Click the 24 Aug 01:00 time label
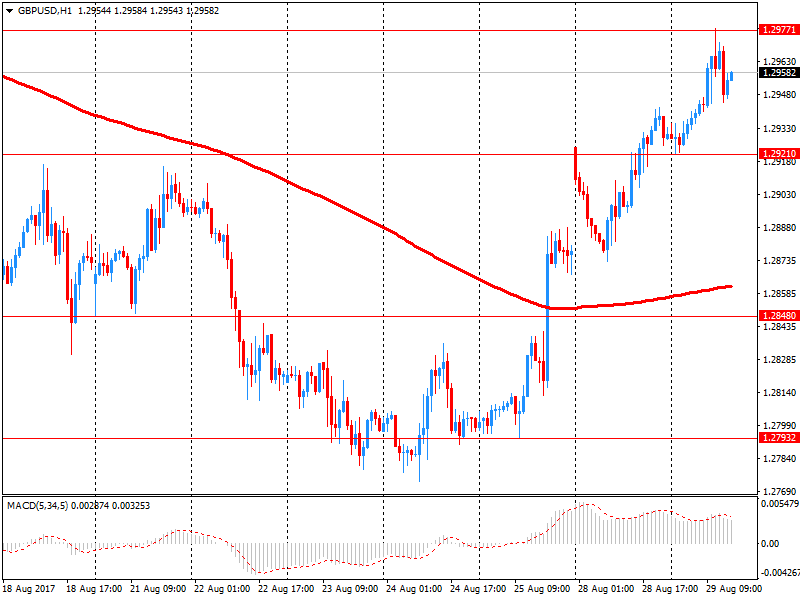The height and width of the screenshot is (600, 800). click(414, 589)
